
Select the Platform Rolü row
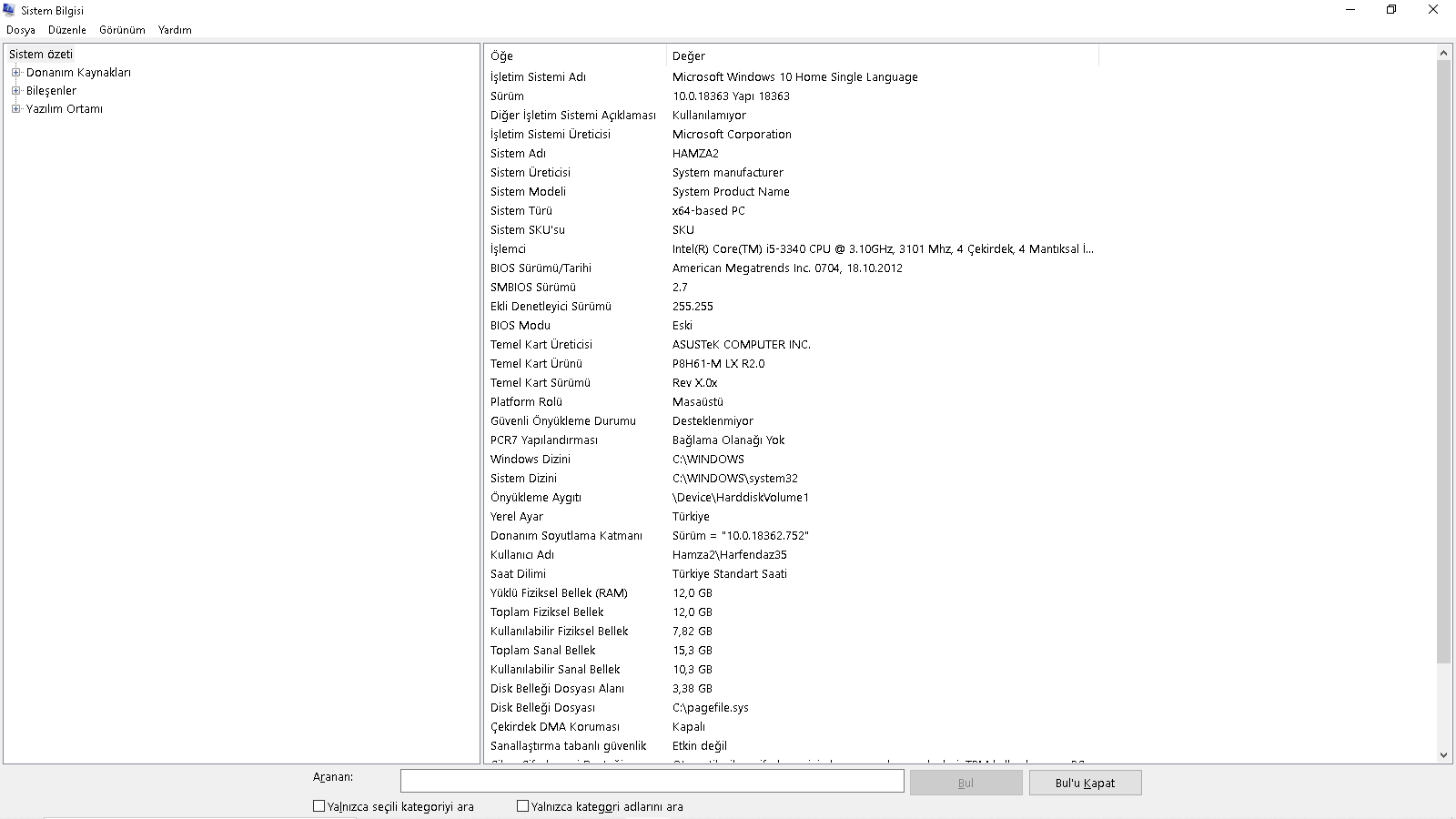[792, 402]
